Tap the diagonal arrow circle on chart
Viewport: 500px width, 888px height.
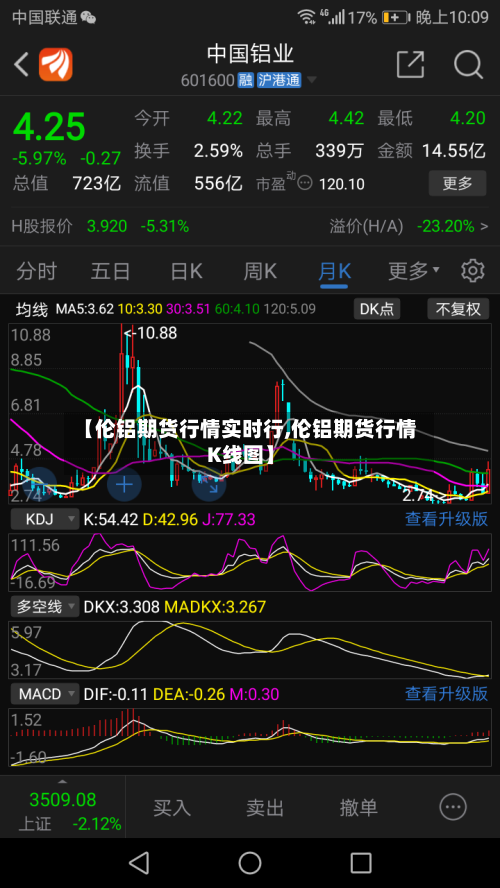(209, 484)
